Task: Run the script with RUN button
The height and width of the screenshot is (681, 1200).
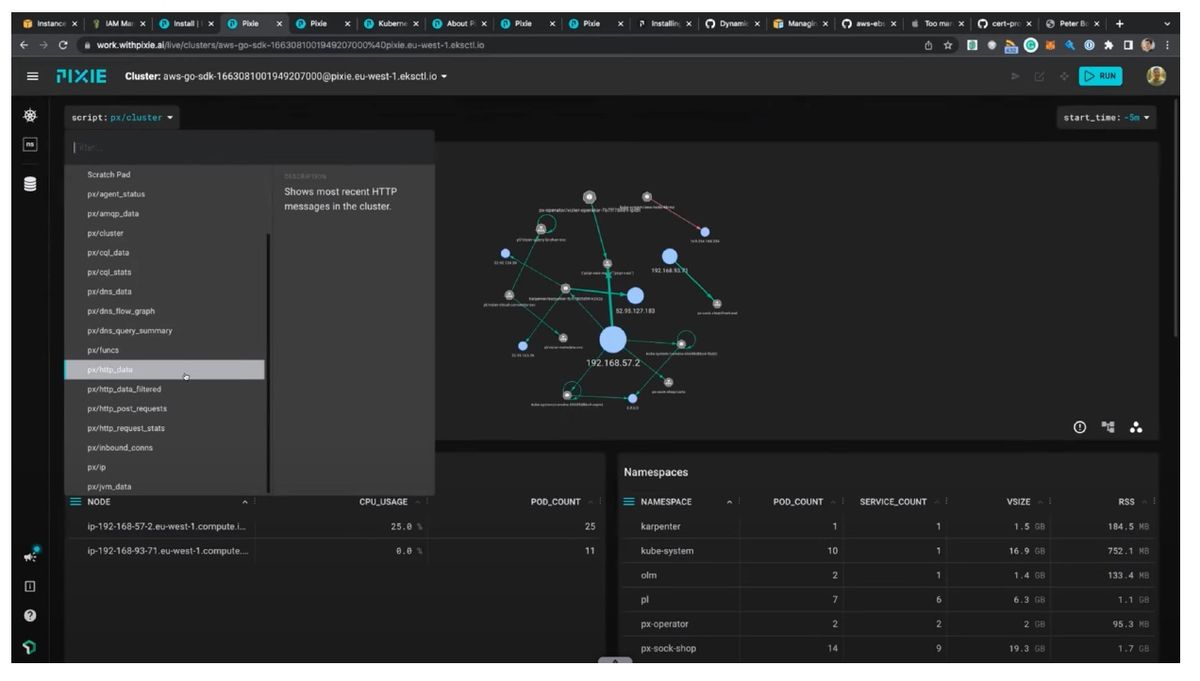Action: coord(1100,76)
